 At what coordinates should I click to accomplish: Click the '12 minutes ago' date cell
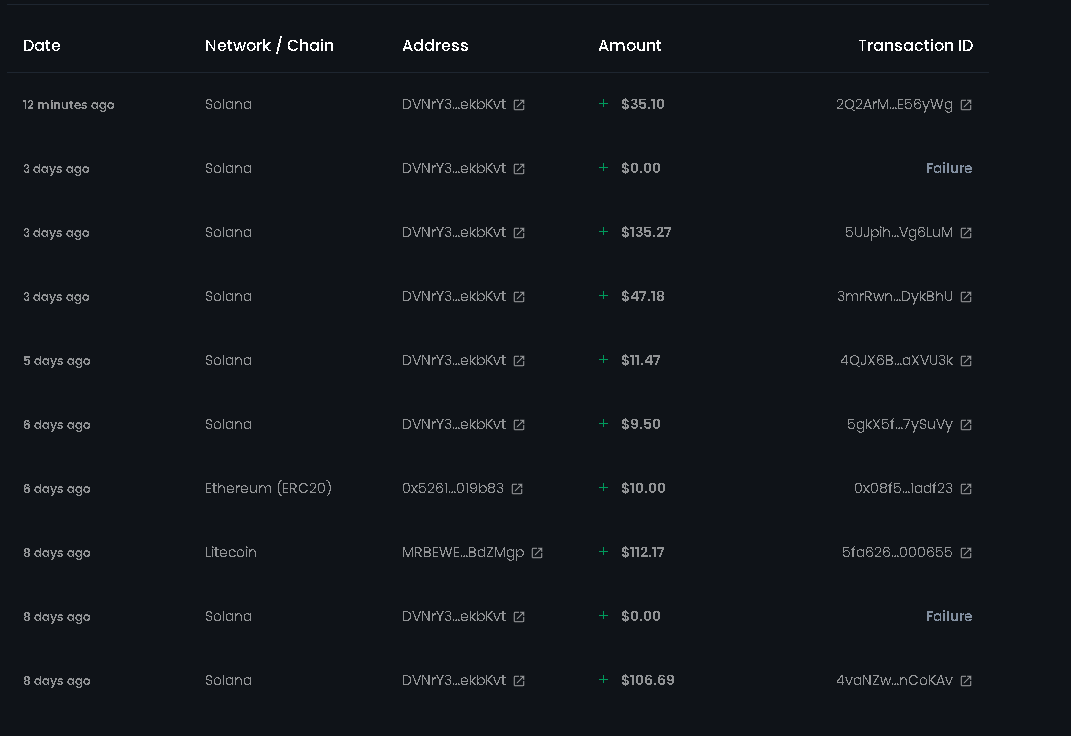(x=68, y=104)
